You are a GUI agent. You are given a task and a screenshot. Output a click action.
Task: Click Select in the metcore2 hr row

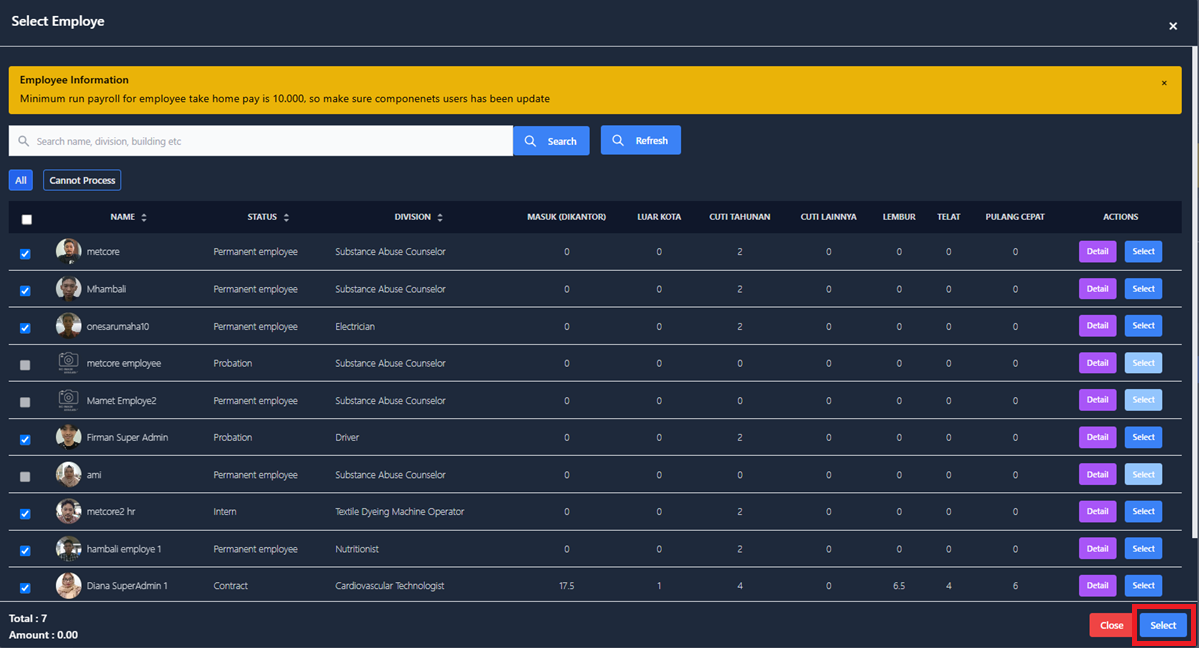(1143, 511)
